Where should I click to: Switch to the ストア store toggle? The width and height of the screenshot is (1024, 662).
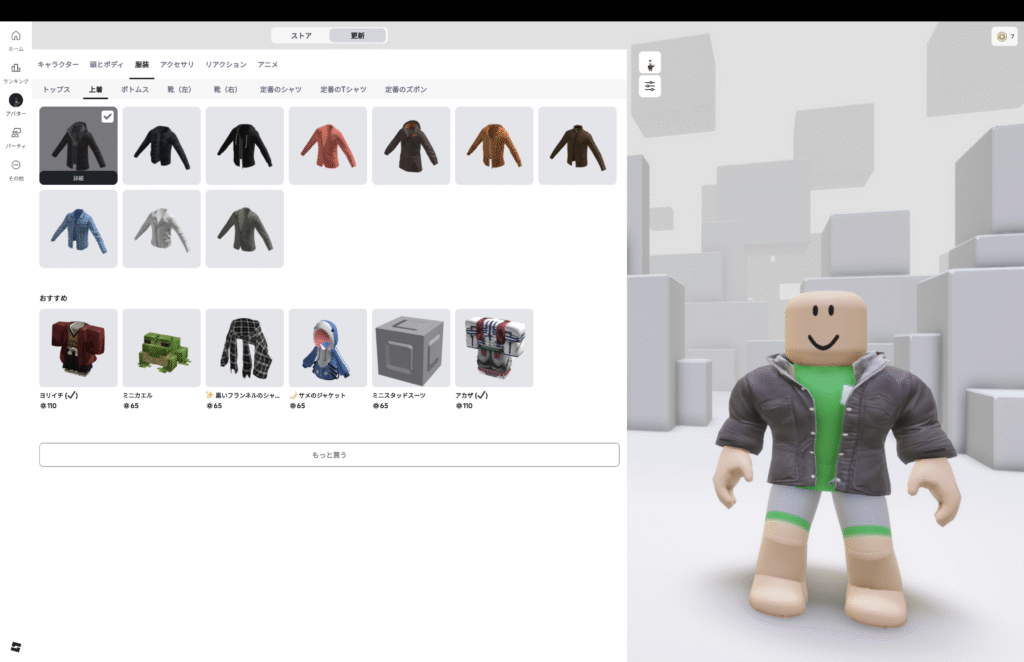(x=301, y=36)
